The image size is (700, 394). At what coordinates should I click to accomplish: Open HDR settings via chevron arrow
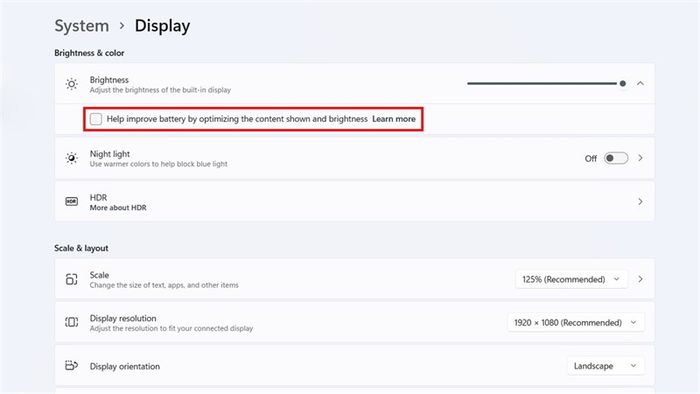point(640,202)
